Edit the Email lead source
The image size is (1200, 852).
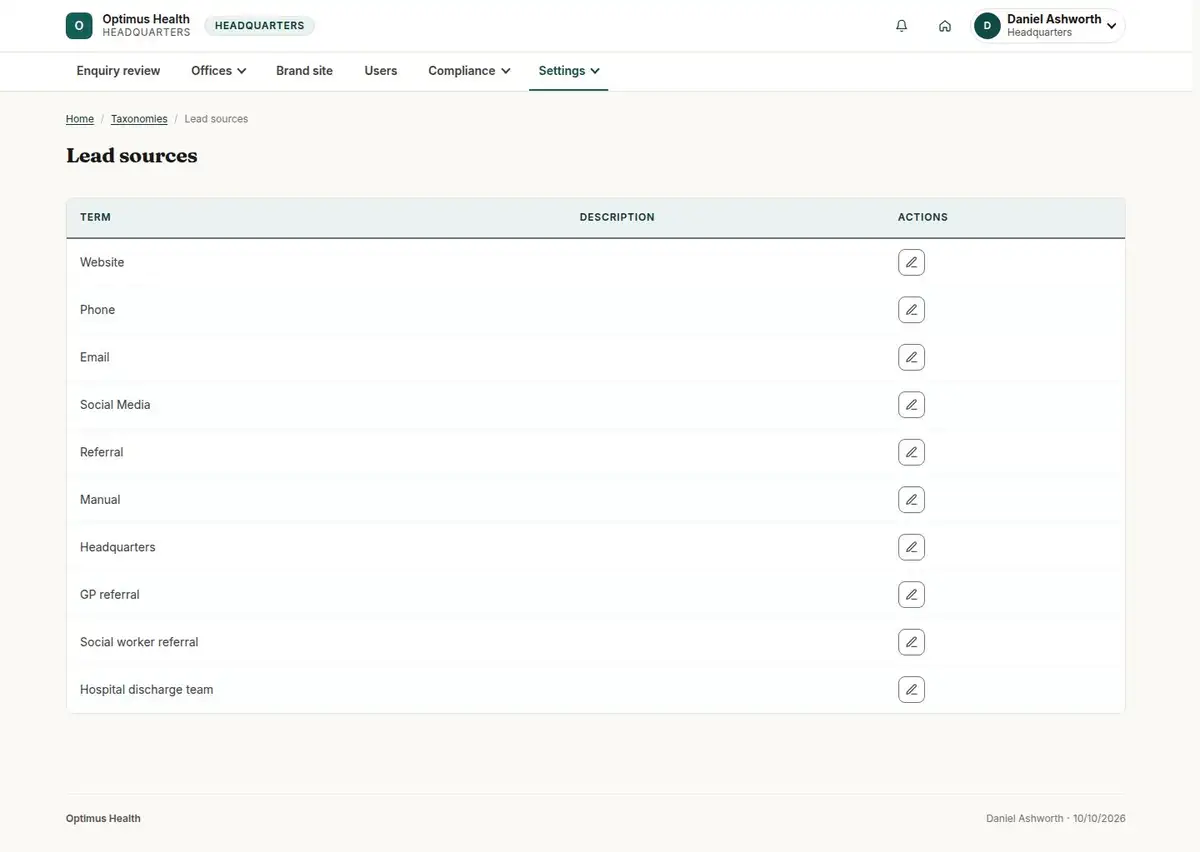pos(911,357)
